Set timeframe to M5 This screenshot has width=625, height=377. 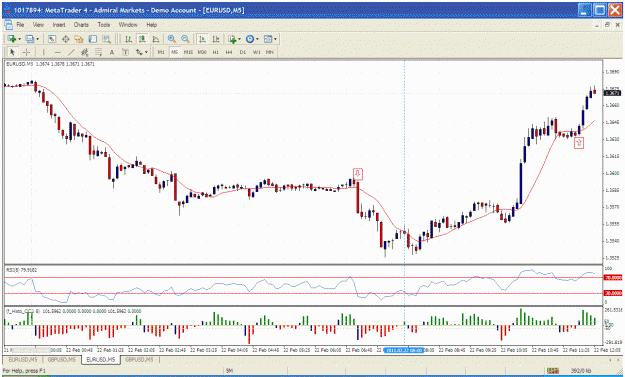pos(175,52)
